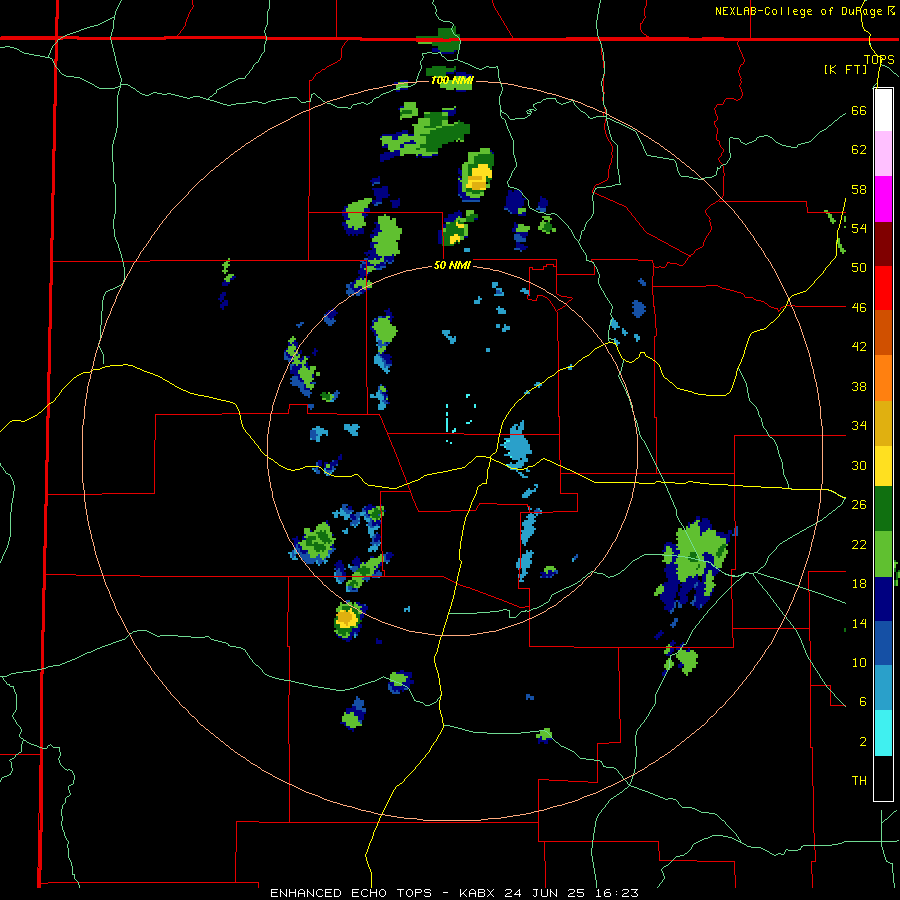This screenshot has width=900, height=900.
Task: Click the green echo crossing the top state border
Action: coord(439,41)
